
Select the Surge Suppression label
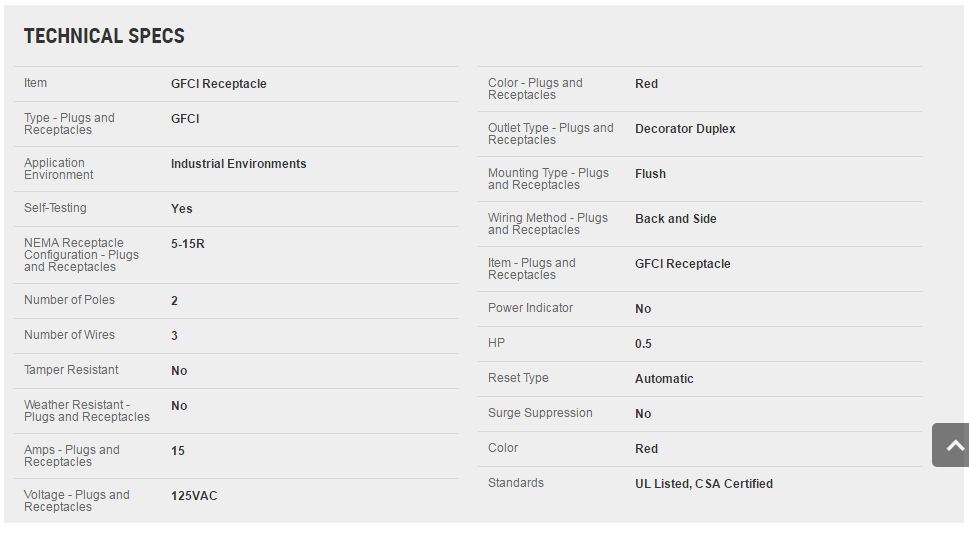point(540,413)
